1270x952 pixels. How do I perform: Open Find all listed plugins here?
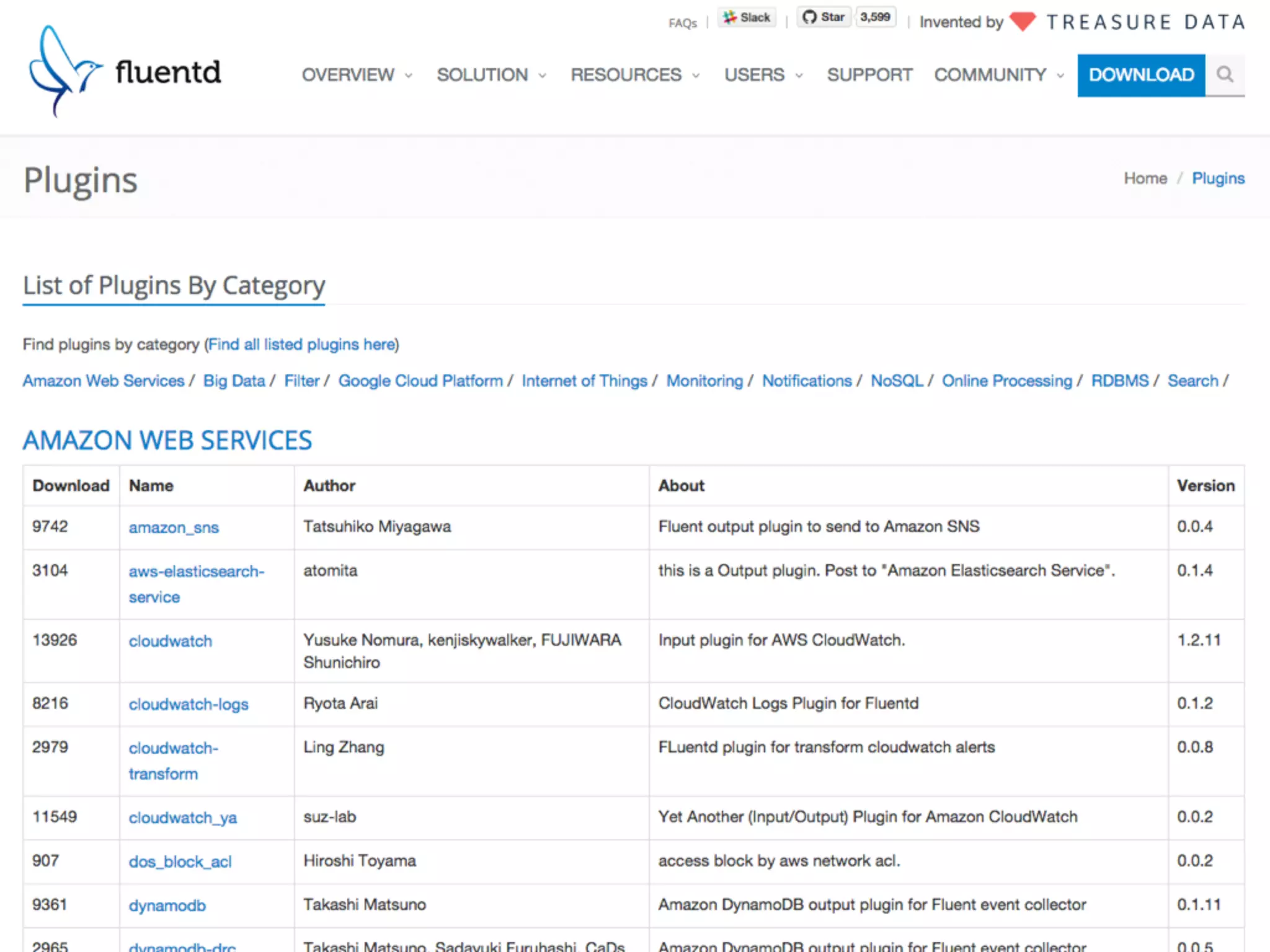(x=302, y=345)
